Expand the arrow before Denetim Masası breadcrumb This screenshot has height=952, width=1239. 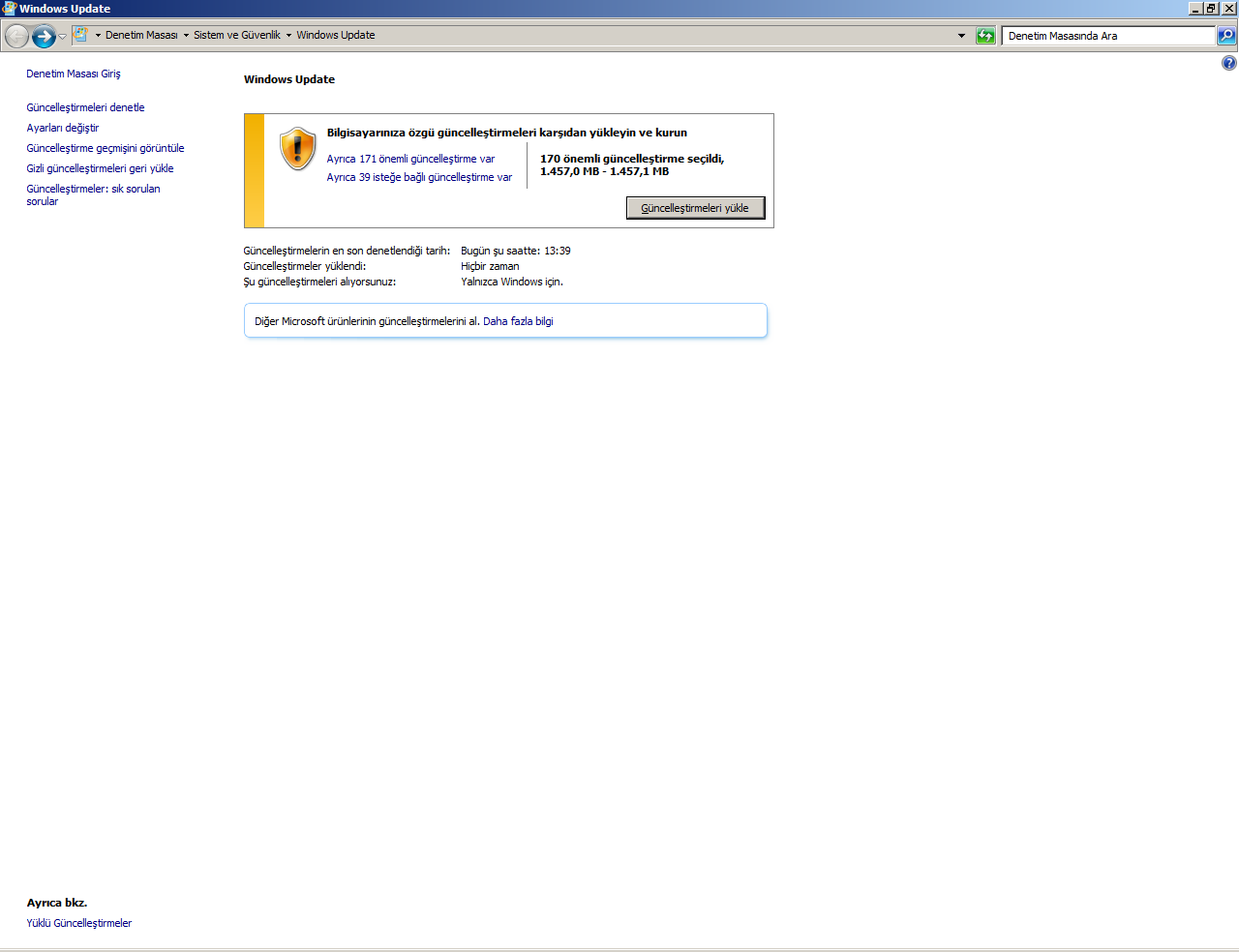coord(98,36)
